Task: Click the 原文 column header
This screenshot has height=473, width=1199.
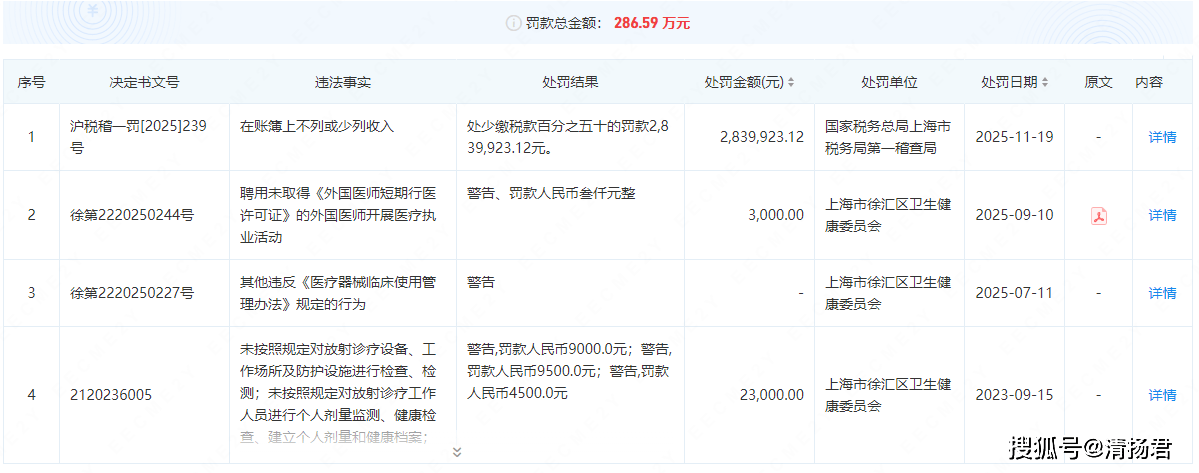Action: [x=1099, y=83]
